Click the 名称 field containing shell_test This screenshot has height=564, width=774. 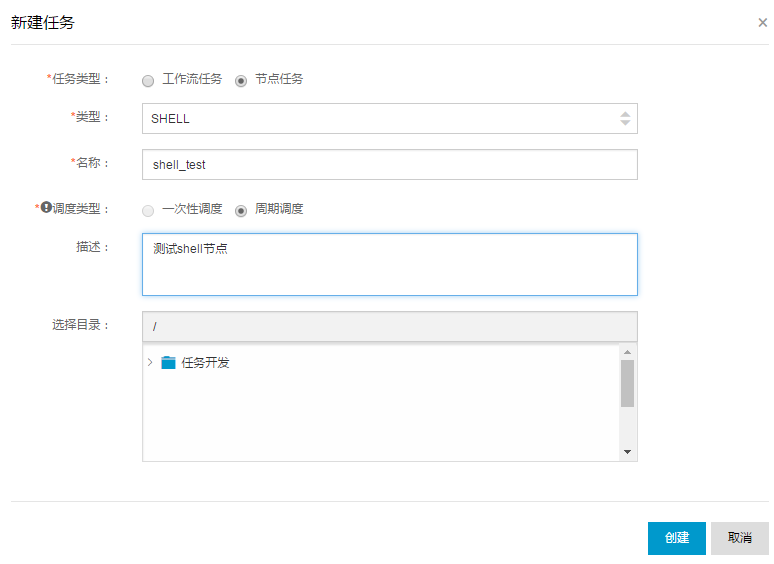389,164
